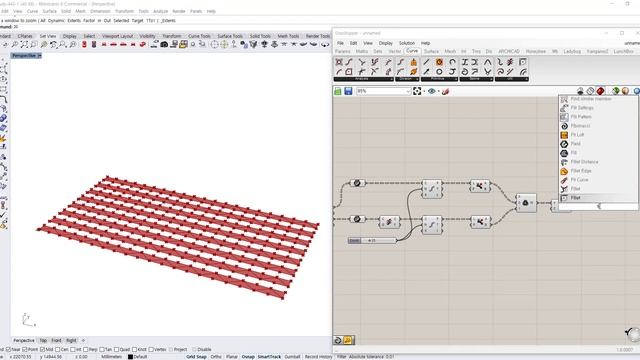The image size is (640, 360).
Task: Enable the Int osnap checkbox
Action: pos(73,349)
